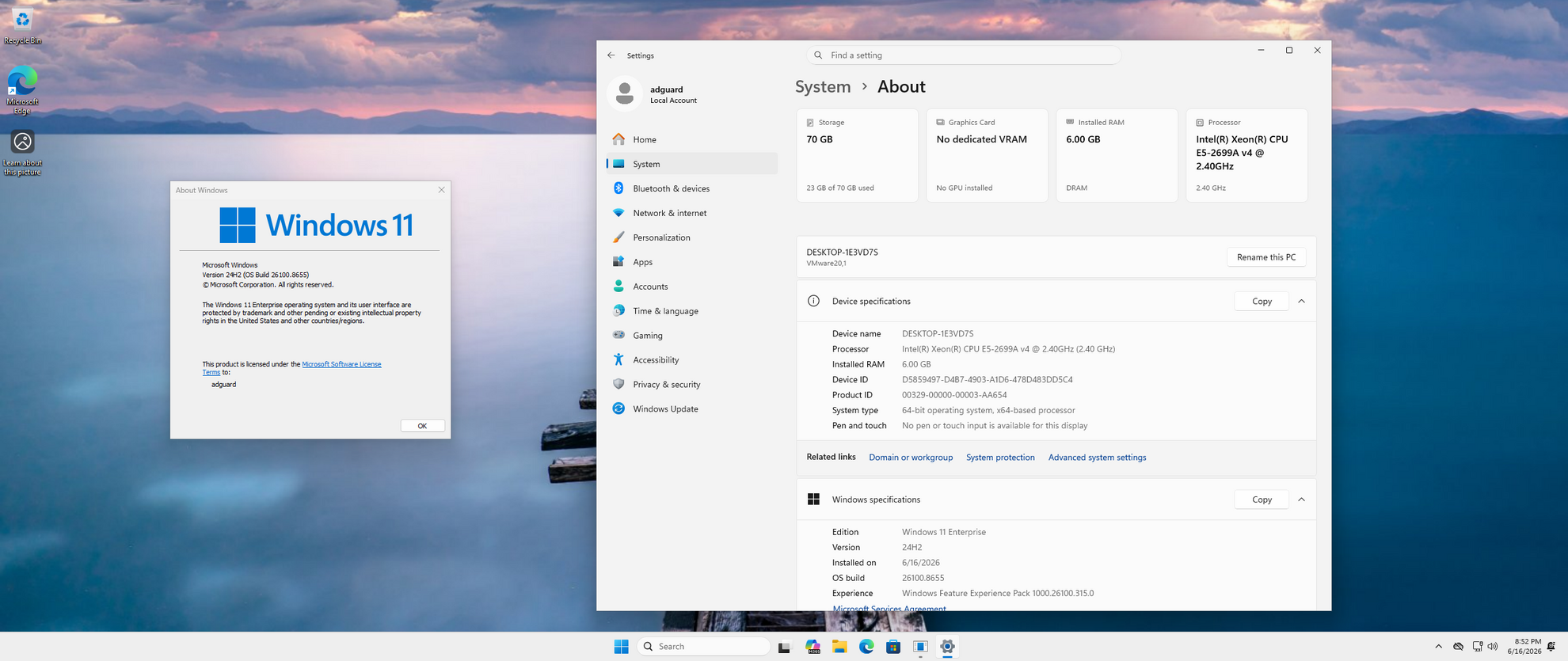
Task: Open Microsoft Edge from taskbar
Action: tap(866, 647)
